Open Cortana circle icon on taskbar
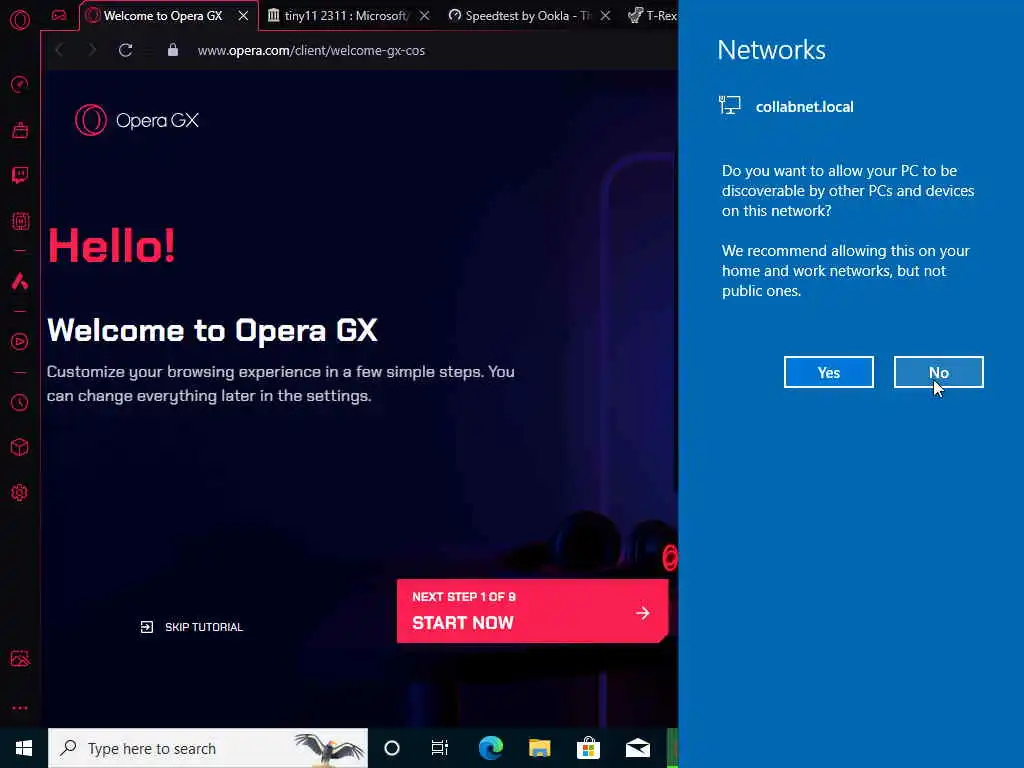The height and width of the screenshot is (768, 1024). click(x=392, y=748)
